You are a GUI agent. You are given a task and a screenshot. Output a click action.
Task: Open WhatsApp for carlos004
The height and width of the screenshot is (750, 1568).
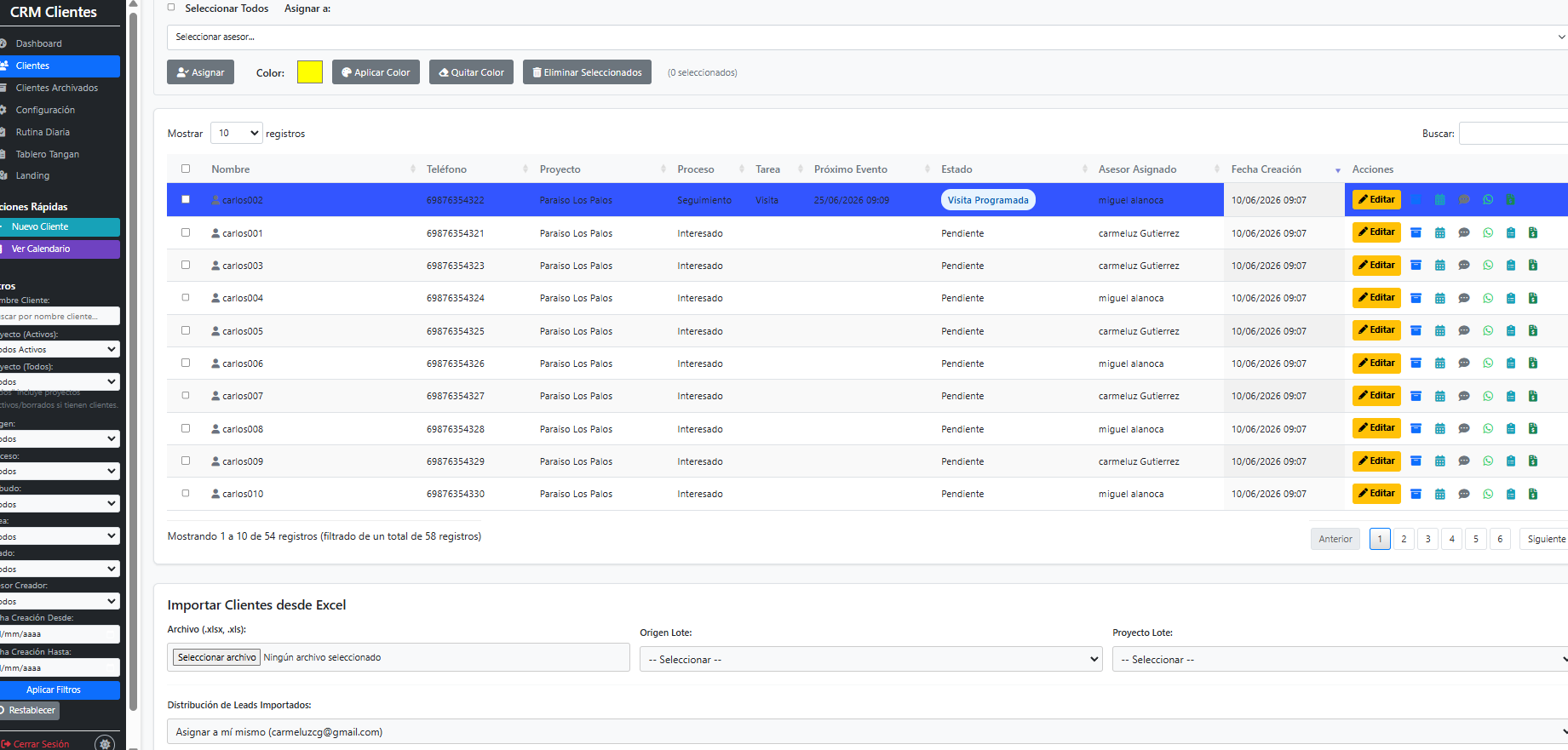[x=1488, y=298]
